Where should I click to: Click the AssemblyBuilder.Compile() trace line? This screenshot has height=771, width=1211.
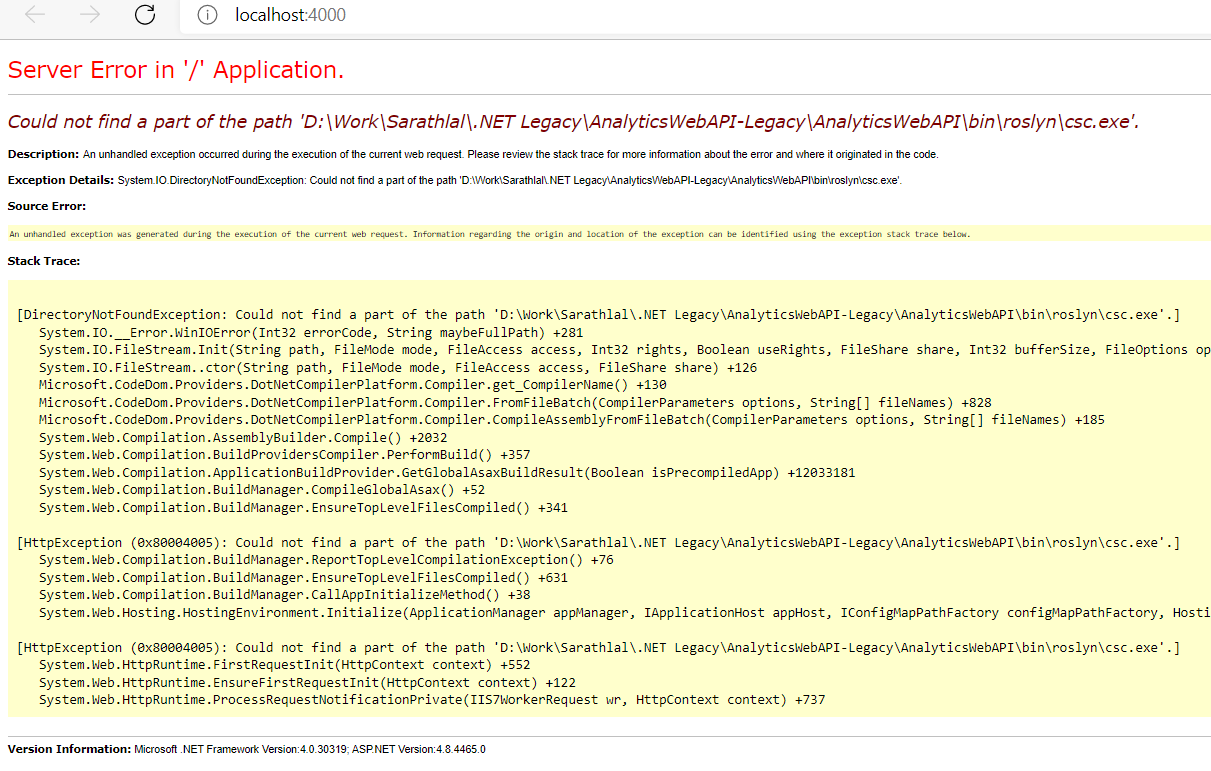coord(243,437)
